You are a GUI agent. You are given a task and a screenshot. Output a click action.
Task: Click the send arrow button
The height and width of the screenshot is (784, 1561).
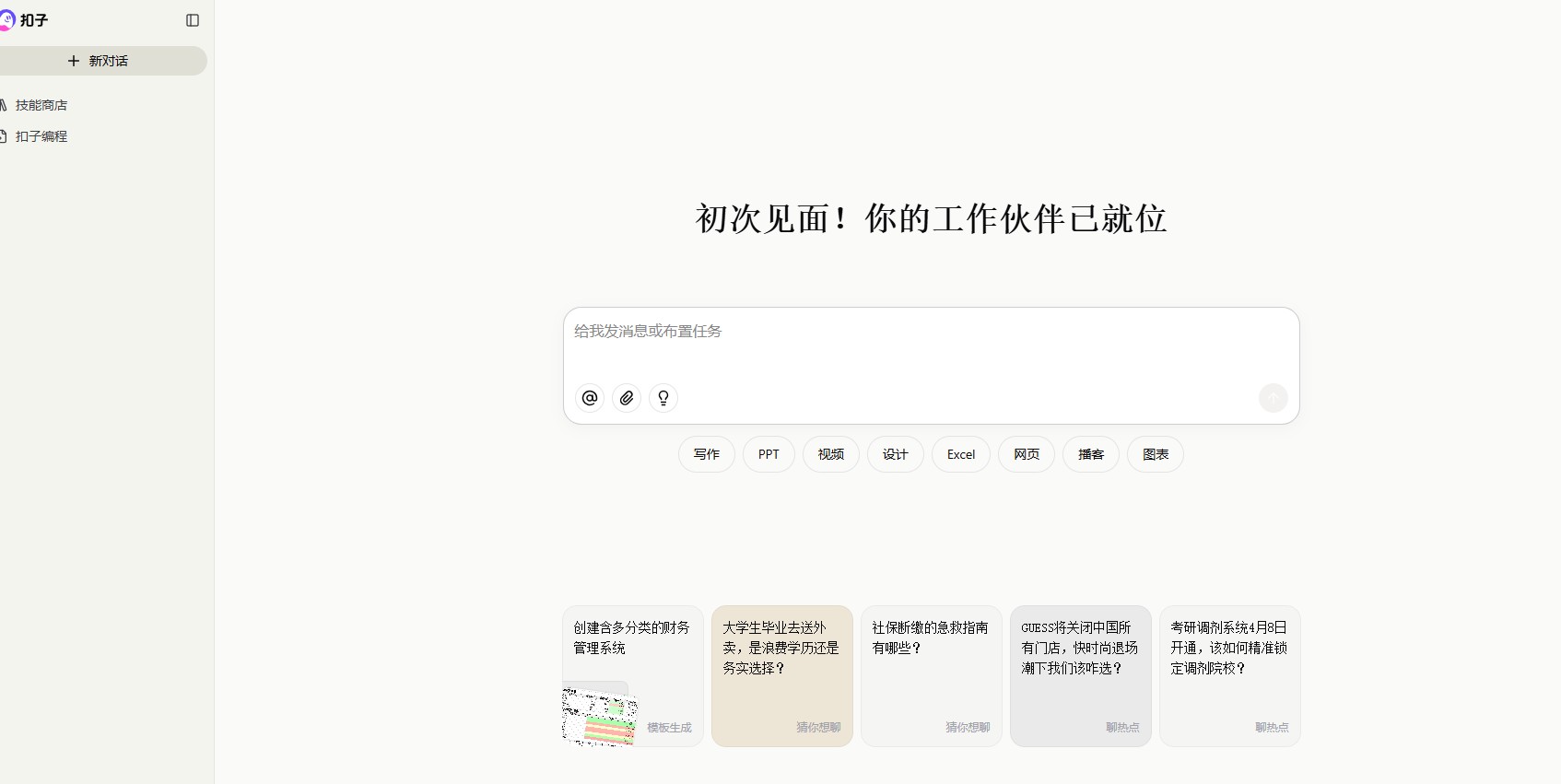tap(1273, 398)
